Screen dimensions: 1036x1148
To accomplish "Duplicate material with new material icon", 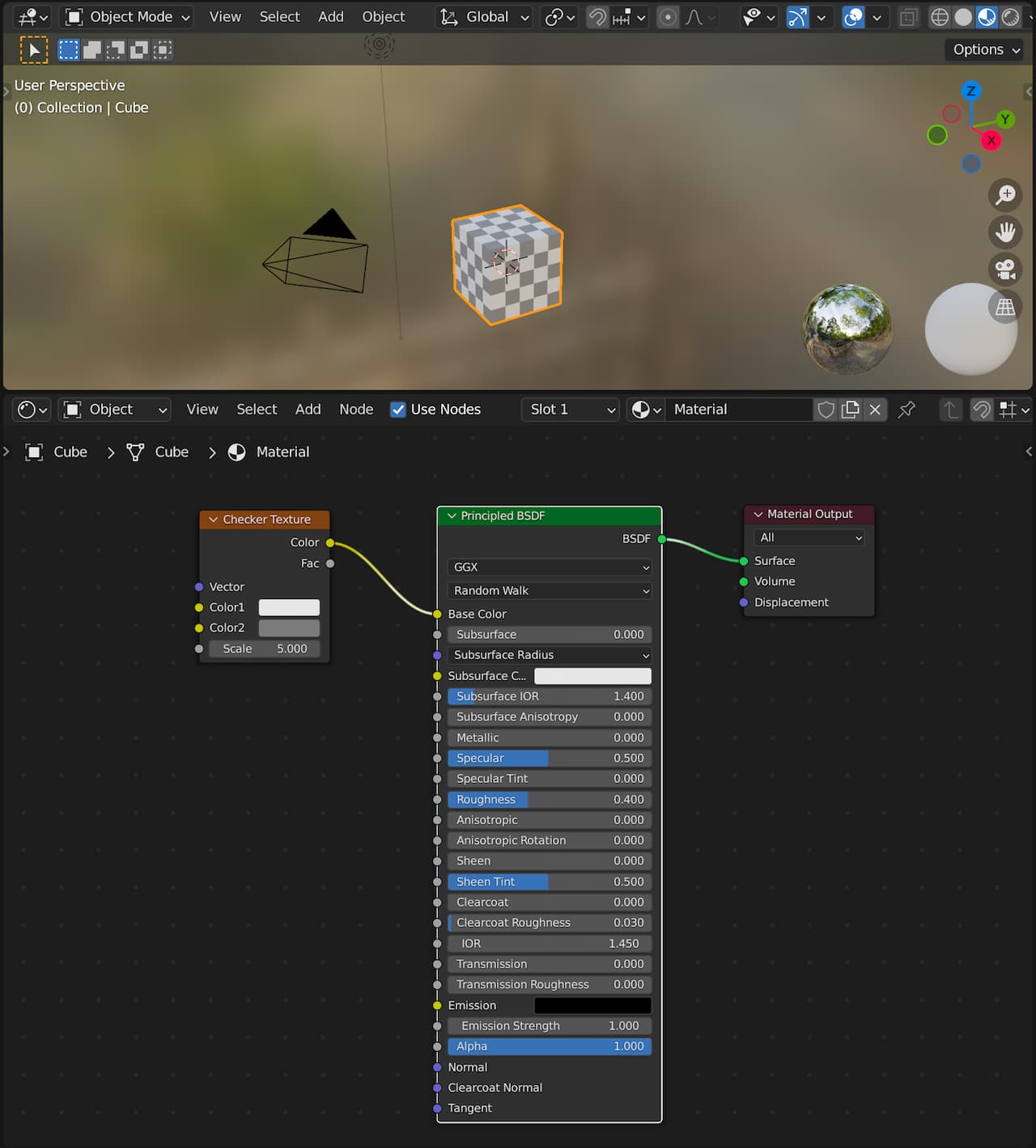I will 851,410.
